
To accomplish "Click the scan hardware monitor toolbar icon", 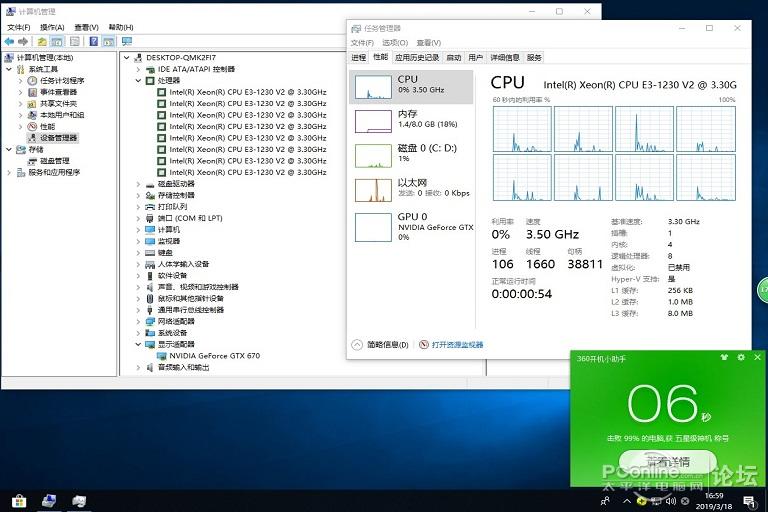I will (x=127, y=42).
